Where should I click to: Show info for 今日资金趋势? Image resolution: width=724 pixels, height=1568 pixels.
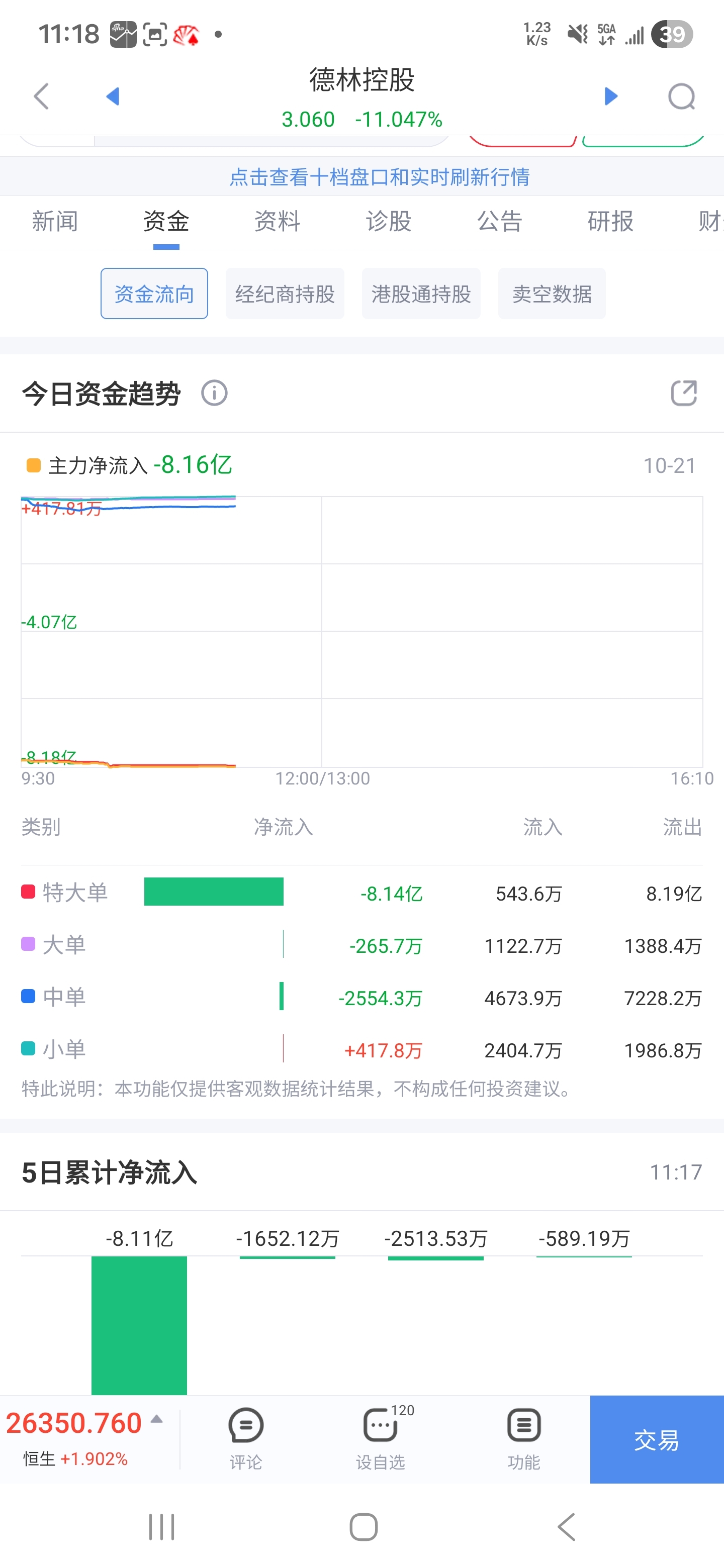[x=214, y=393]
